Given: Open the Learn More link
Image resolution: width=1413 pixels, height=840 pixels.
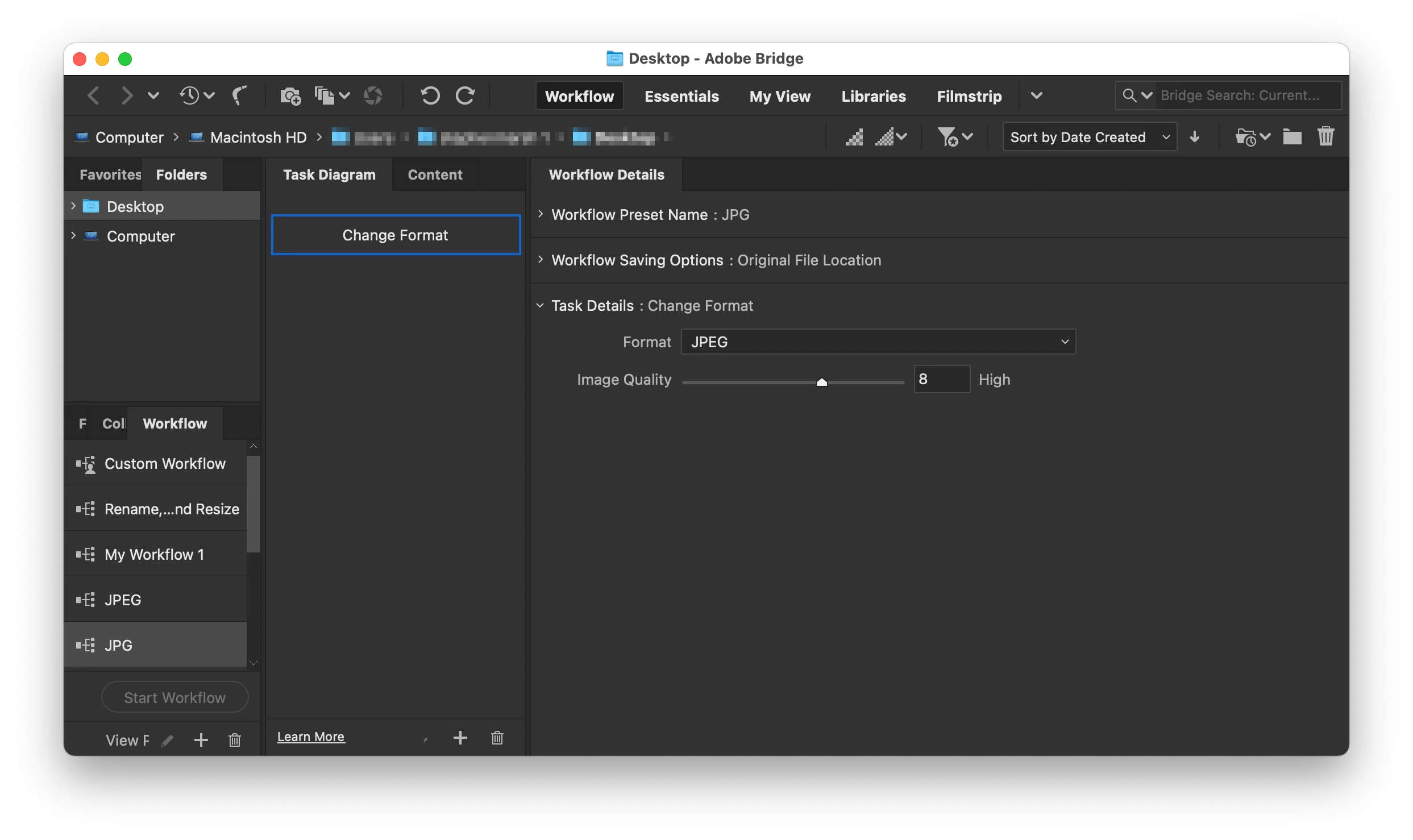Looking at the screenshot, I should coord(311,737).
